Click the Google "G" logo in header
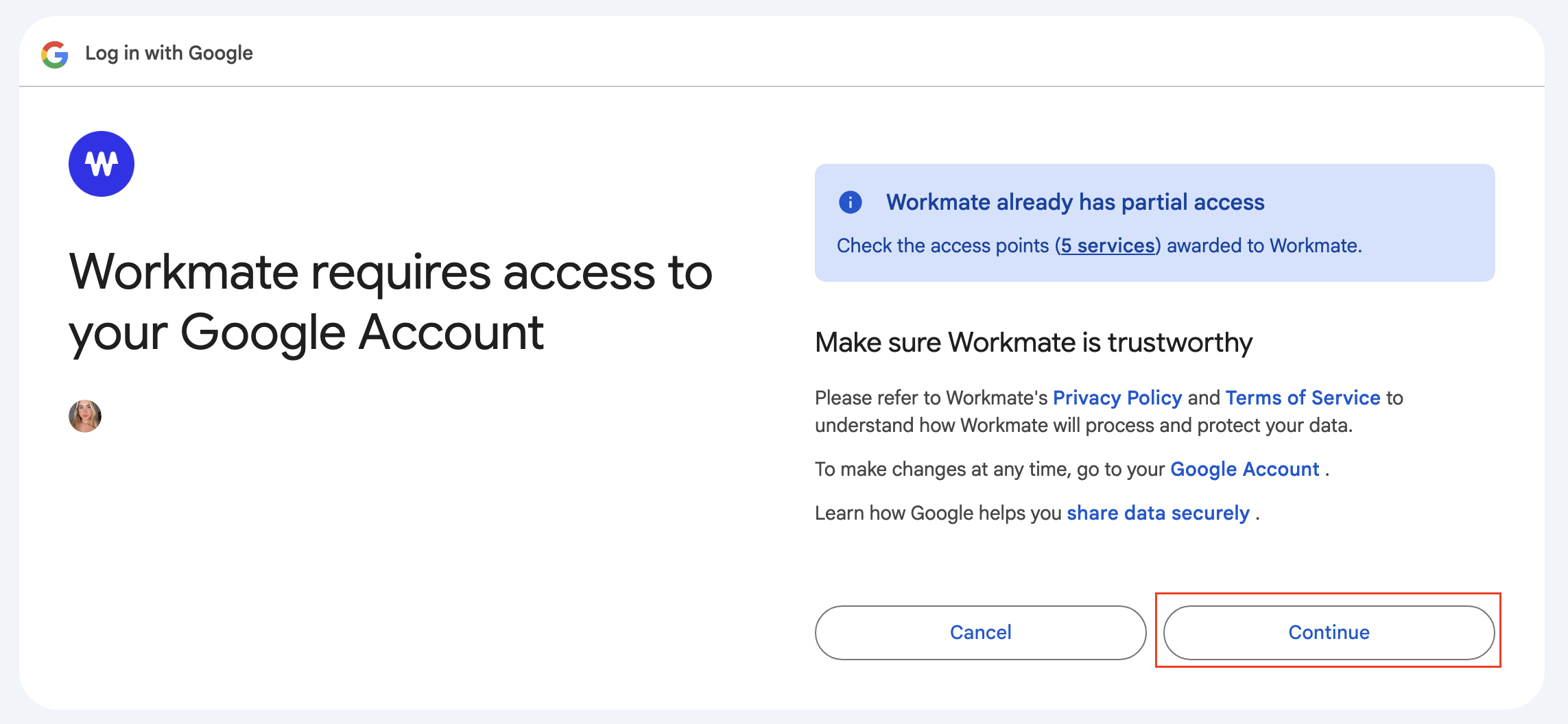This screenshot has height=724, width=1568. [55, 54]
